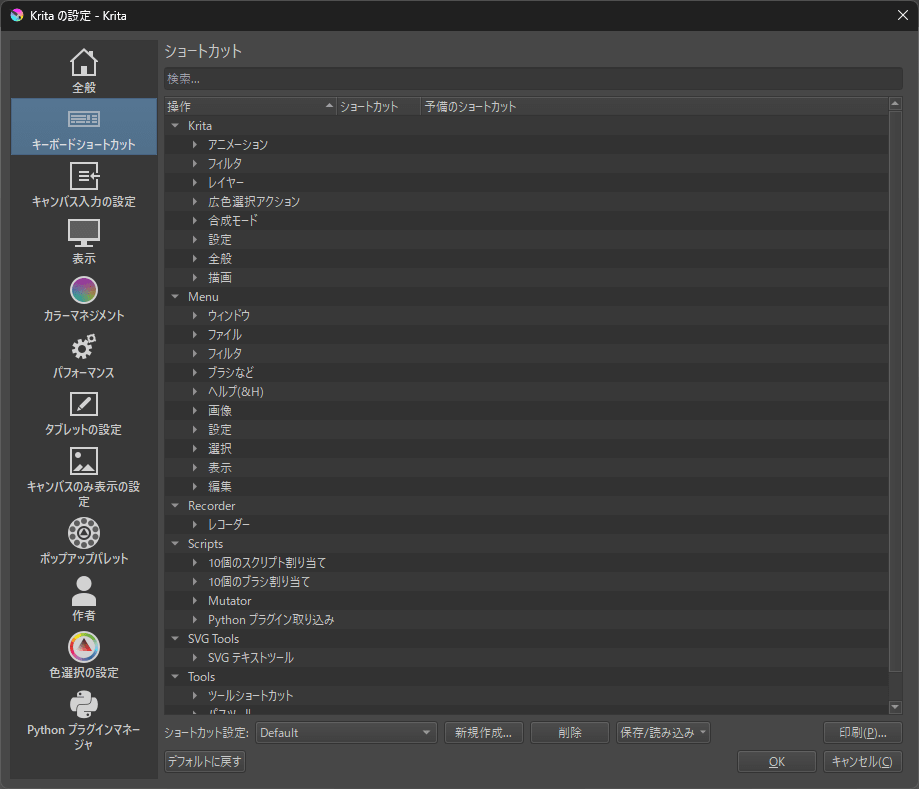The image size is (919, 789).
Task: Open the Default shortcut scheme dropdown
Action: (x=345, y=732)
